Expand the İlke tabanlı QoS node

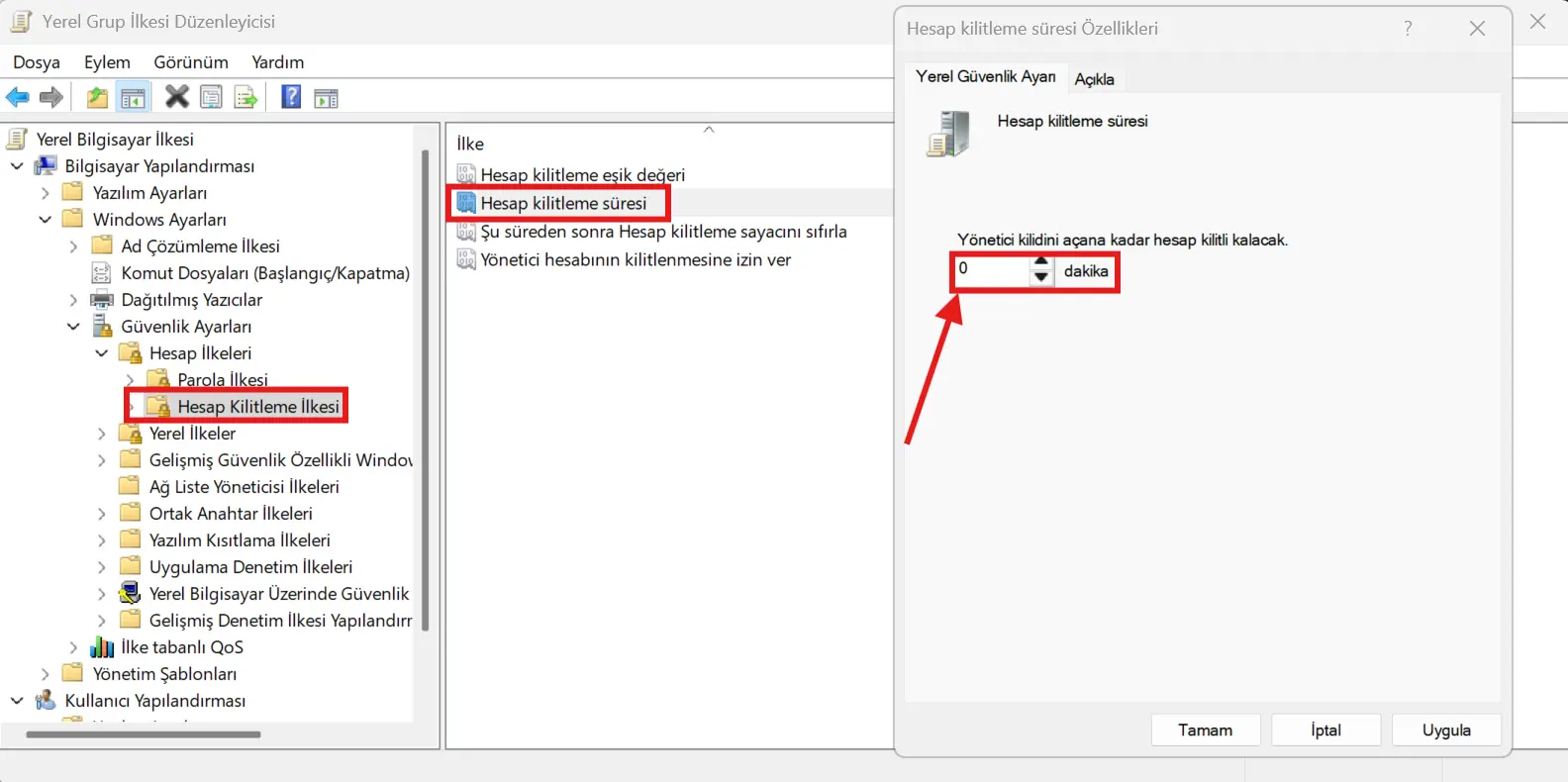(73, 646)
